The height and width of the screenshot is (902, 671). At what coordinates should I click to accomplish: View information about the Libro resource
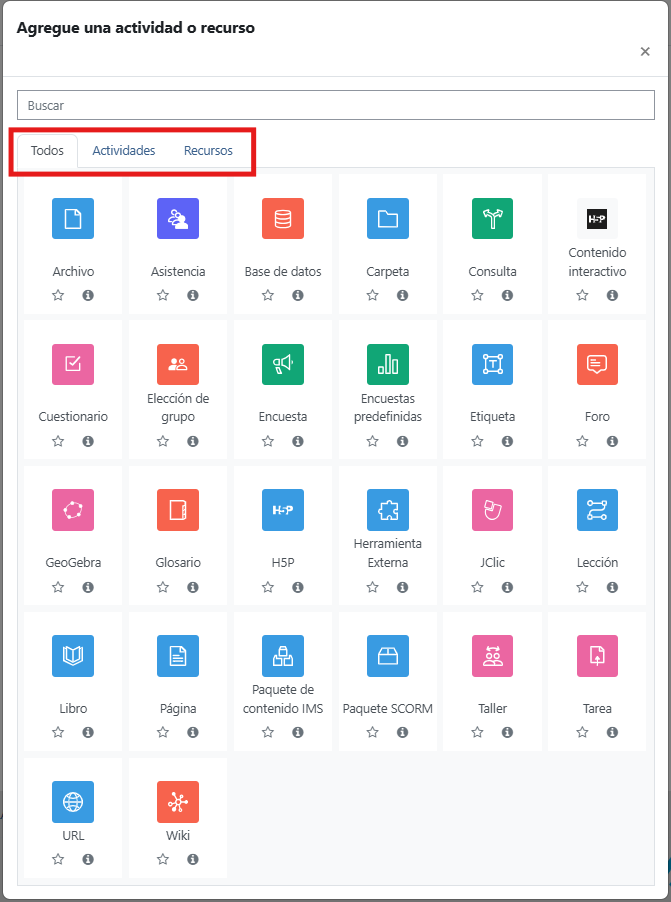coord(88,732)
